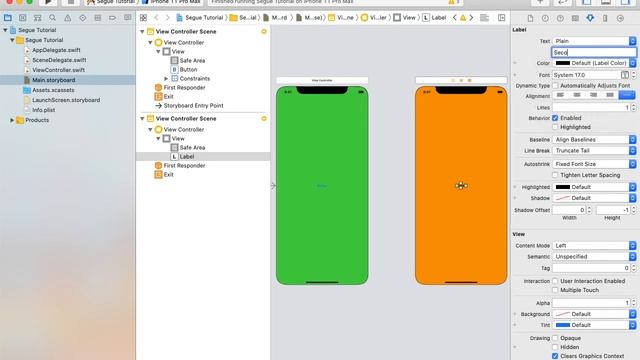Show the Connections inspector
The width and height of the screenshot is (640, 360).
[x=620, y=18]
